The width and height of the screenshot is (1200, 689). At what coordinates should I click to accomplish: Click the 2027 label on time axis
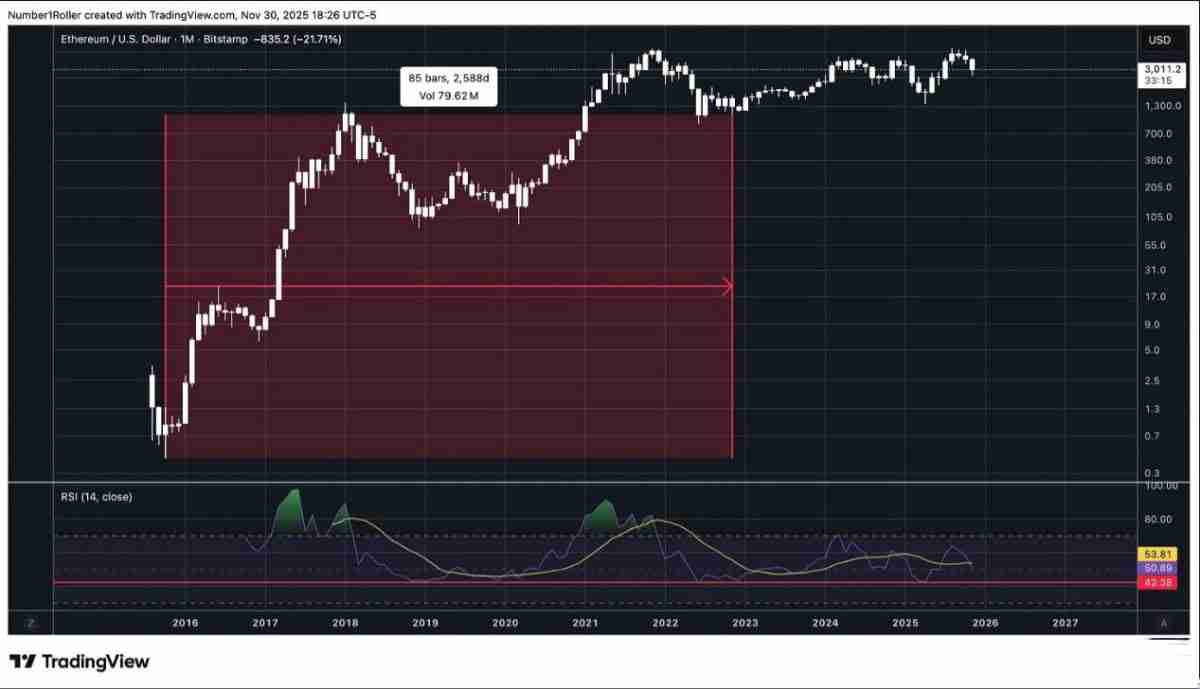pos(1065,623)
